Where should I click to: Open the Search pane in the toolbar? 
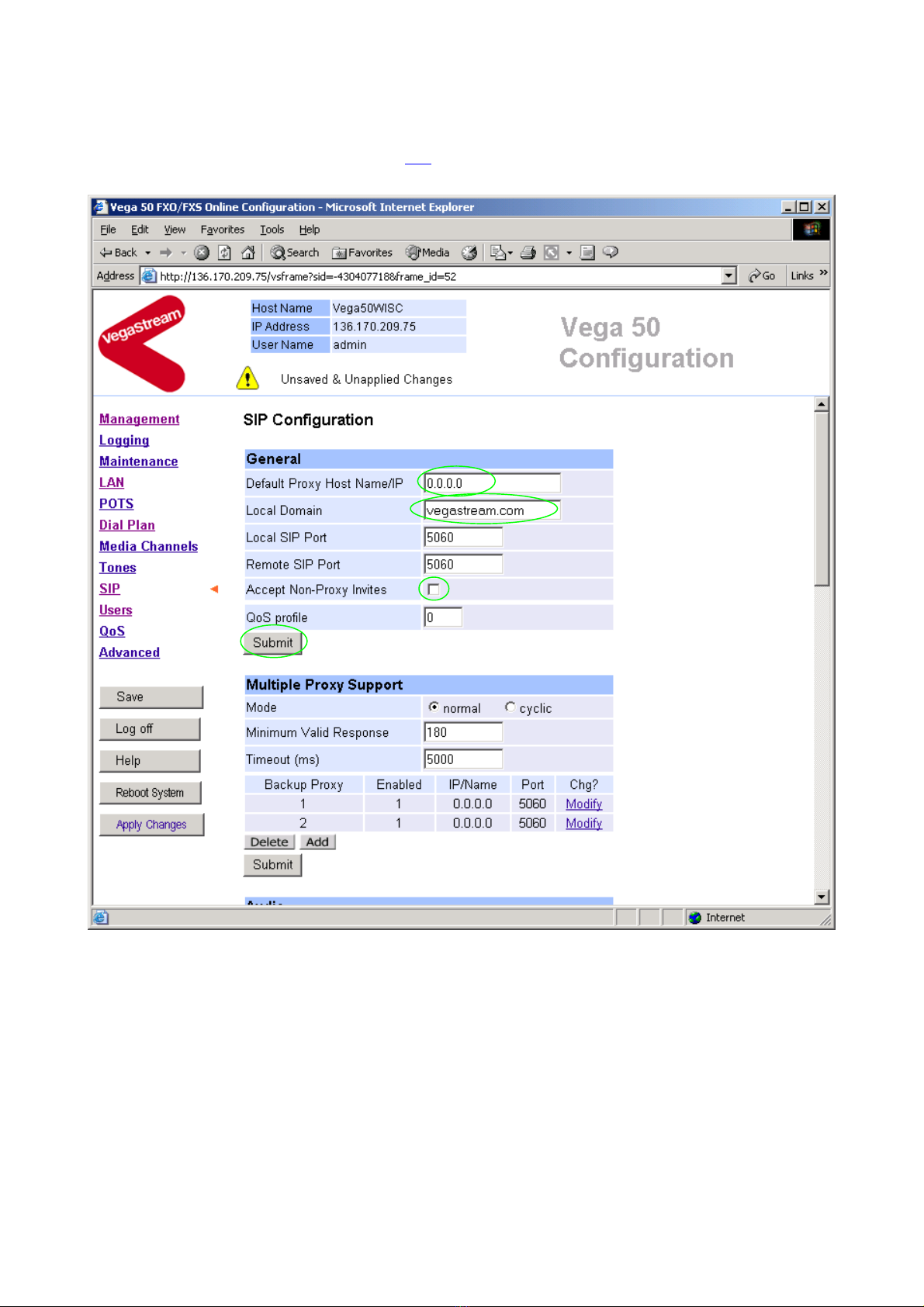point(295,253)
